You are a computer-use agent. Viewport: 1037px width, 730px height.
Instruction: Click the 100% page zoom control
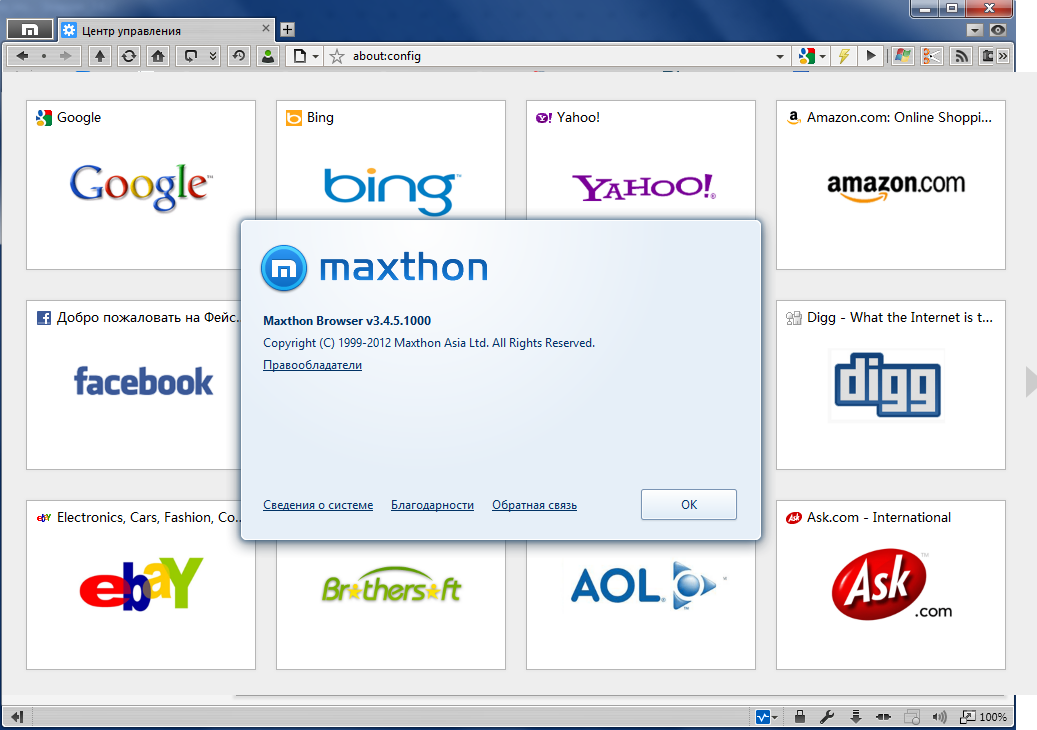983,717
